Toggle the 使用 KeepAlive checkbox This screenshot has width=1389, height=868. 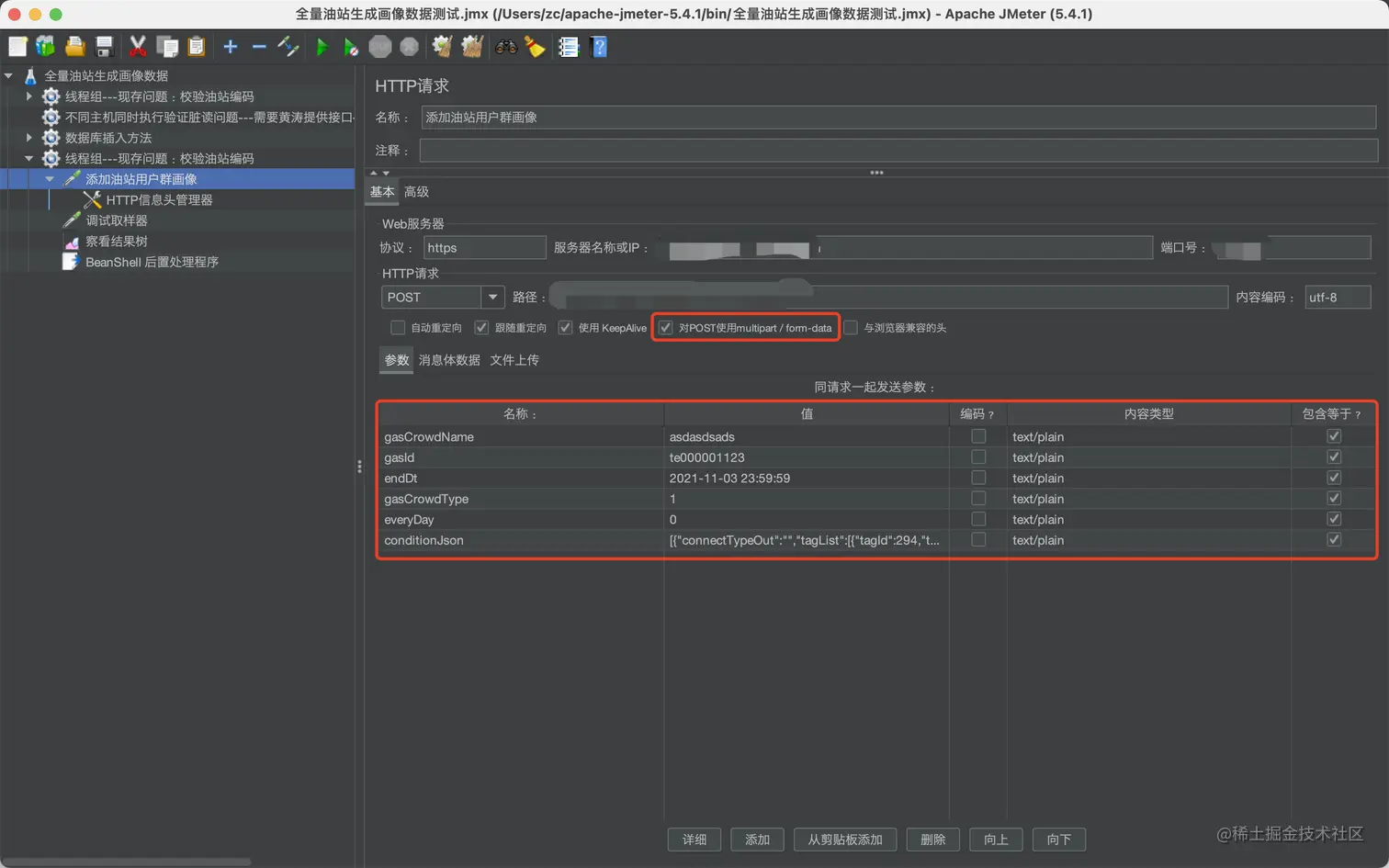(x=565, y=328)
